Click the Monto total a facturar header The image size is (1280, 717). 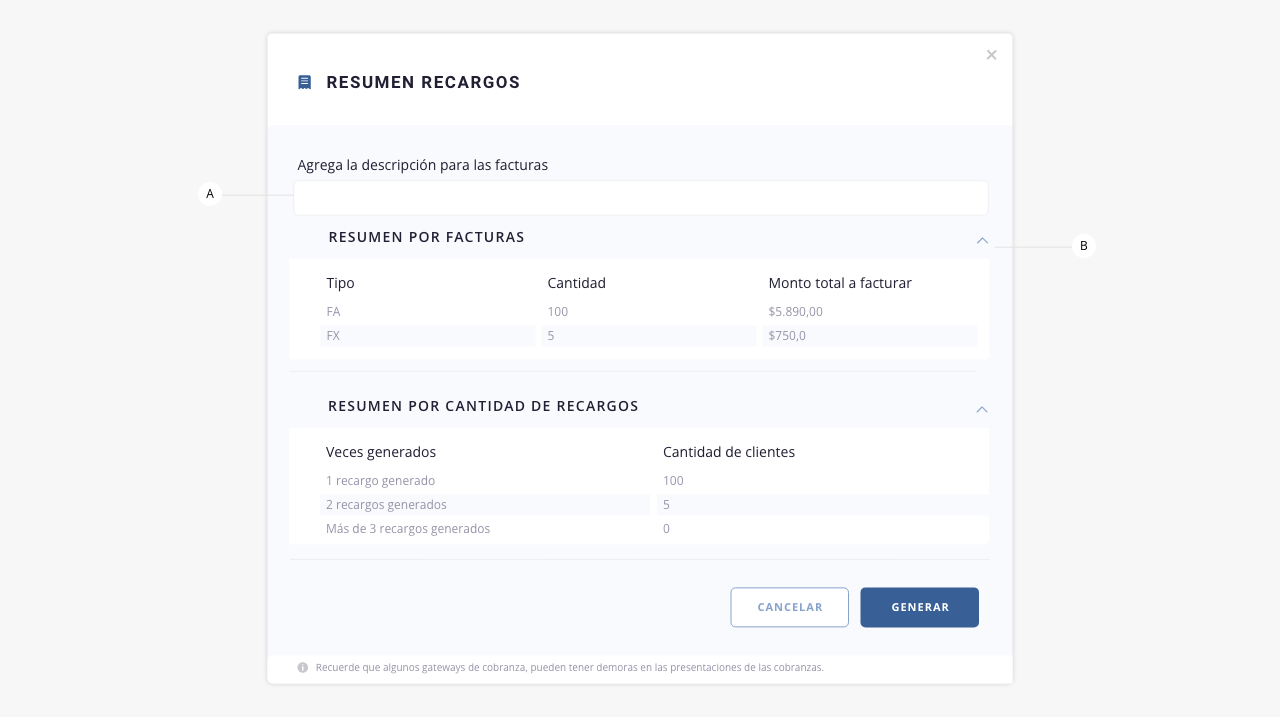coord(840,283)
